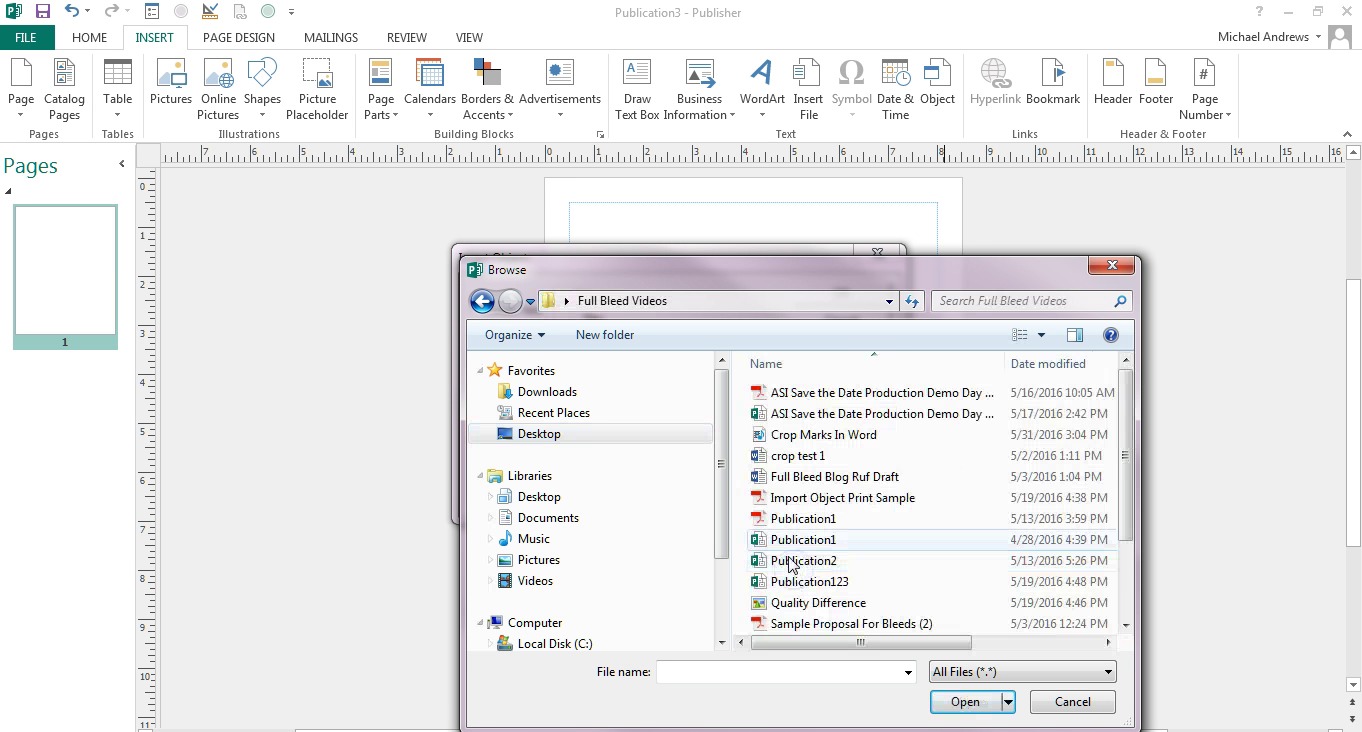Insert a new Page from the ribbon
This screenshot has width=1362, height=732.
21,90
